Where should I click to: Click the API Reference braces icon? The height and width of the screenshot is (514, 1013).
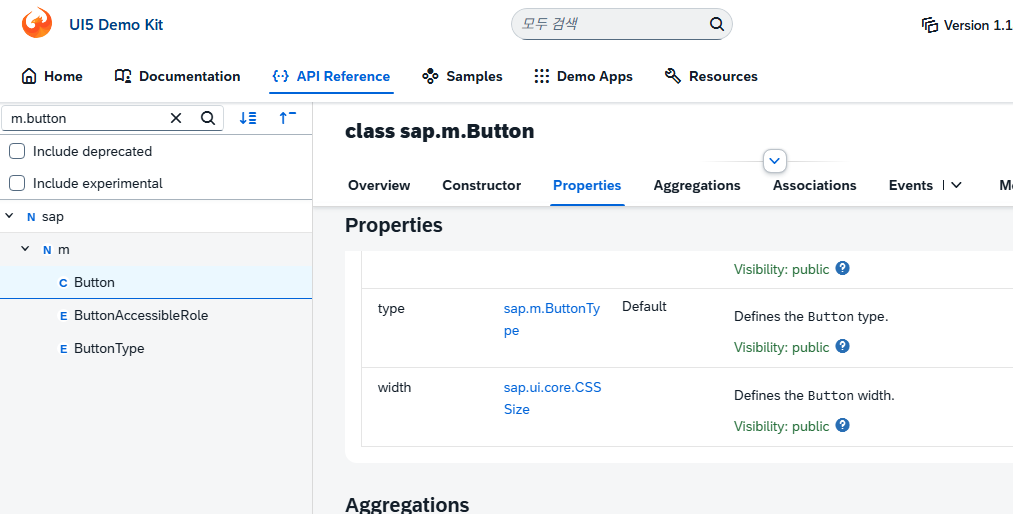click(x=280, y=76)
